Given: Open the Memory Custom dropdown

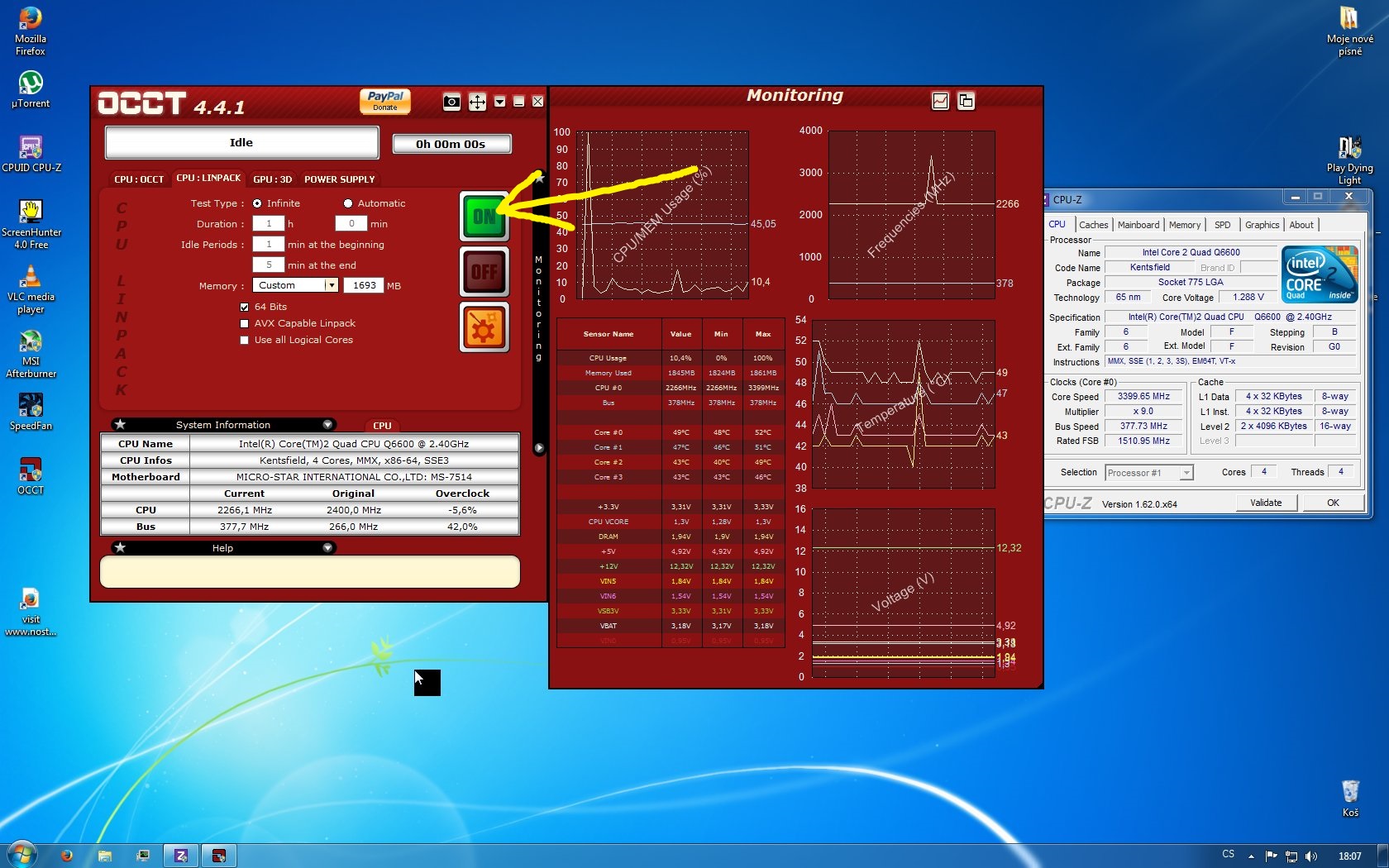Looking at the screenshot, I should click(295, 285).
